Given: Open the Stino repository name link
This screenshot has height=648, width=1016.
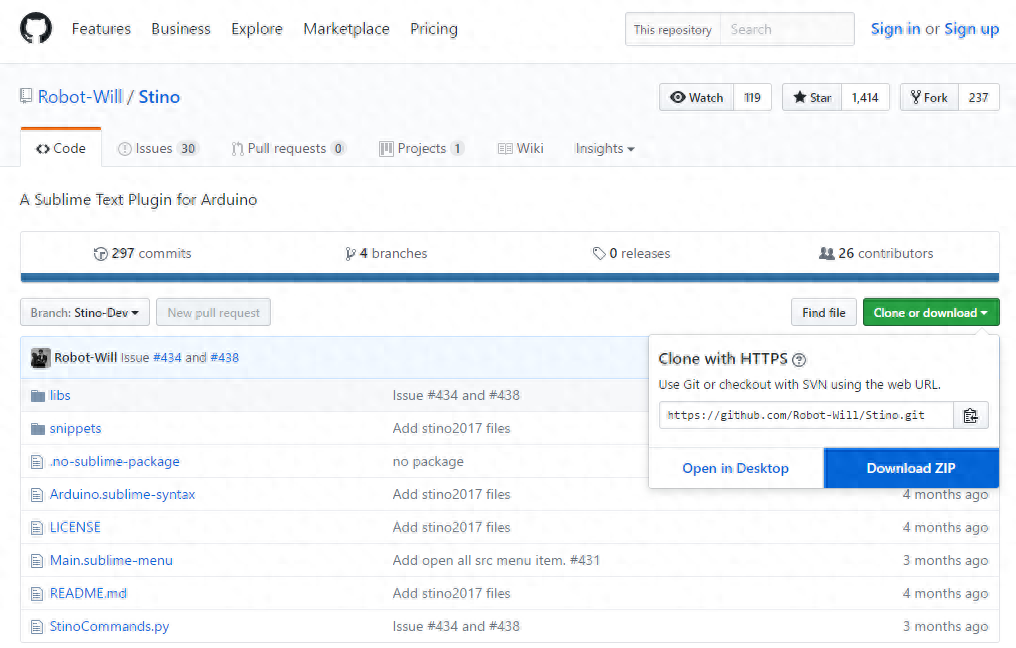Looking at the screenshot, I should (159, 97).
